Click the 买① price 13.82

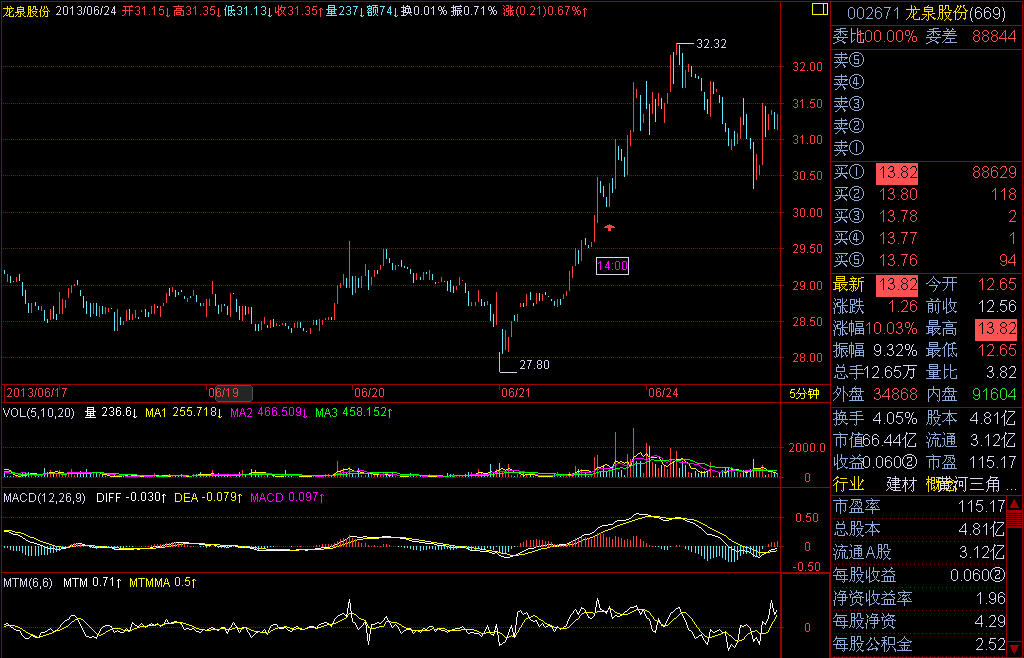[x=896, y=173]
